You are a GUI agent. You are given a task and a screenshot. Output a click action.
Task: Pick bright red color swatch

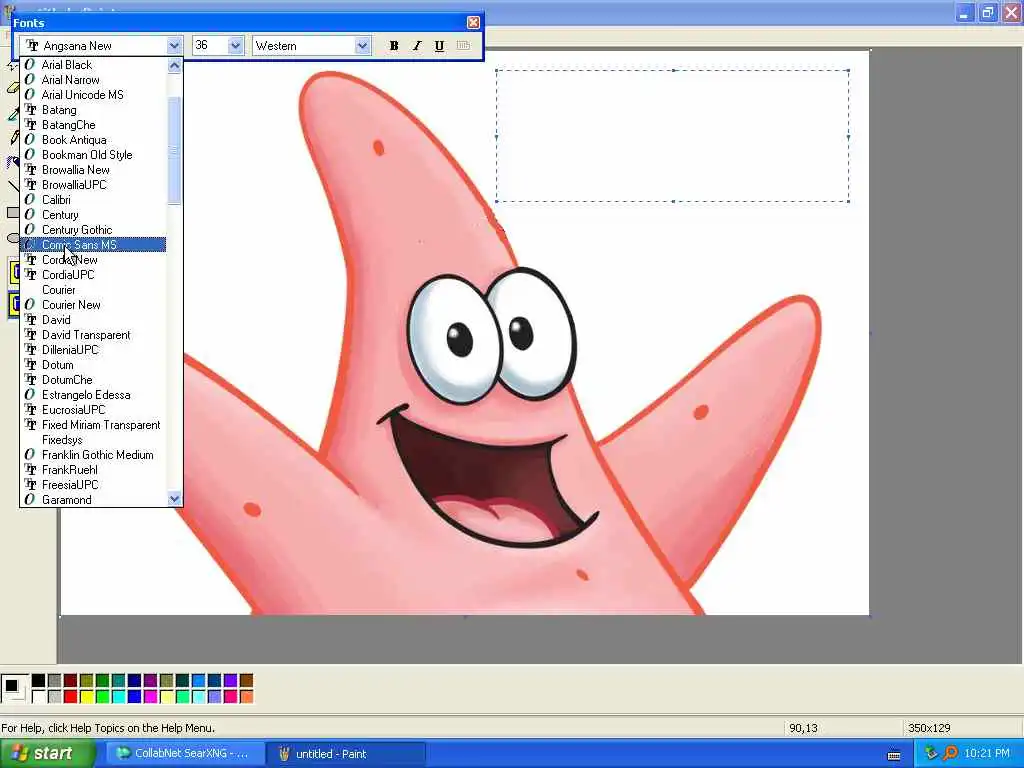coord(71,696)
